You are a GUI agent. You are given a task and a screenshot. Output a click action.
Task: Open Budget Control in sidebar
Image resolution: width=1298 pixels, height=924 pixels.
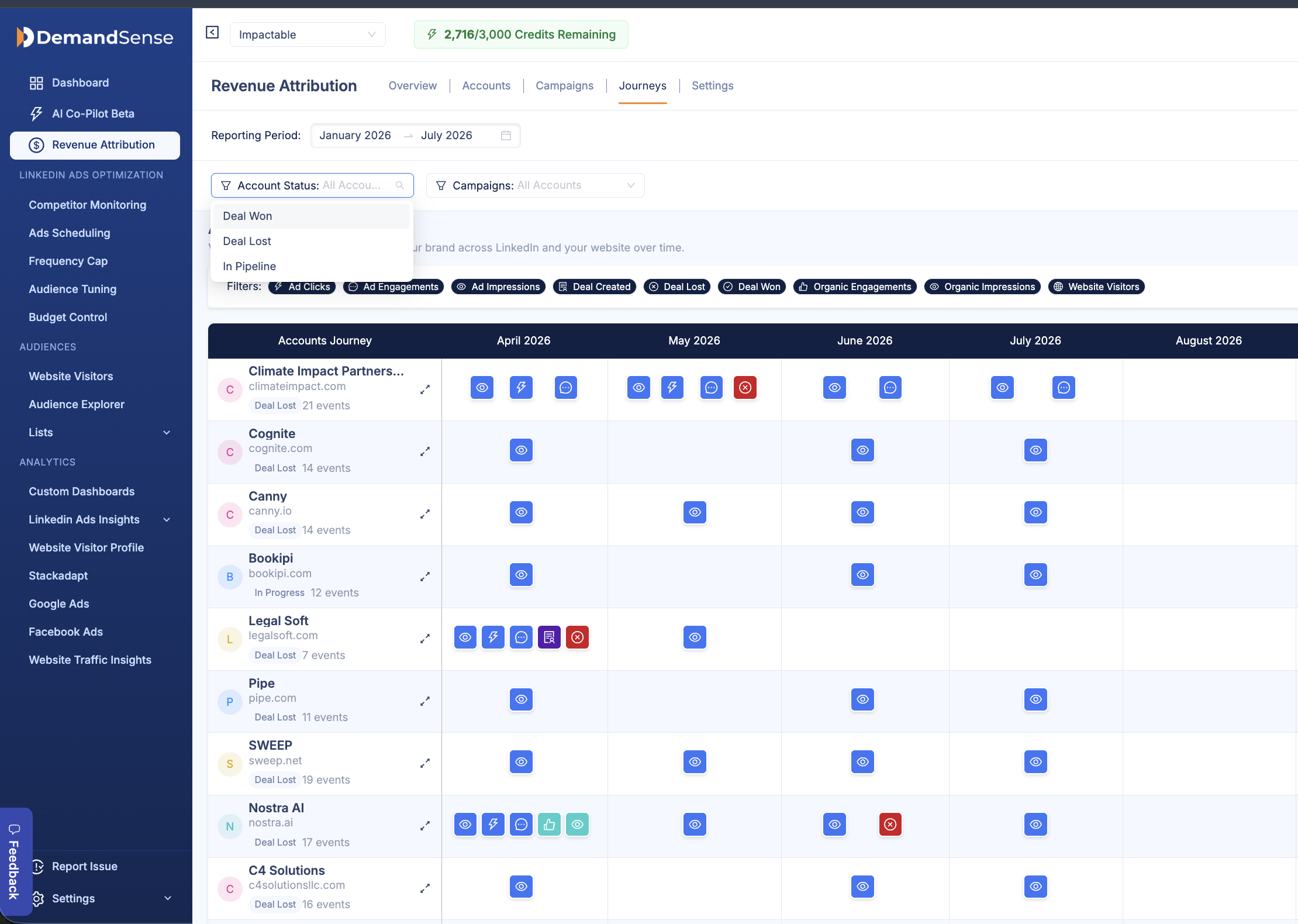click(x=68, y=318)
